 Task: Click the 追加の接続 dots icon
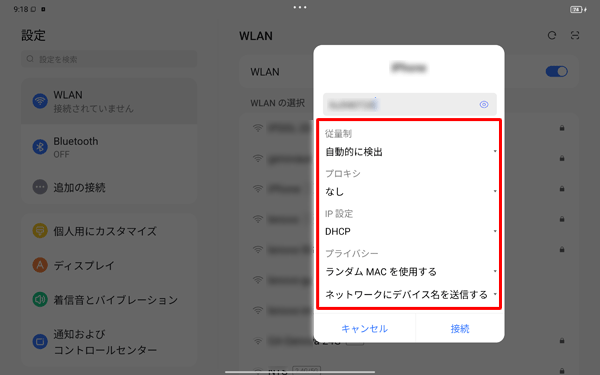40,187
